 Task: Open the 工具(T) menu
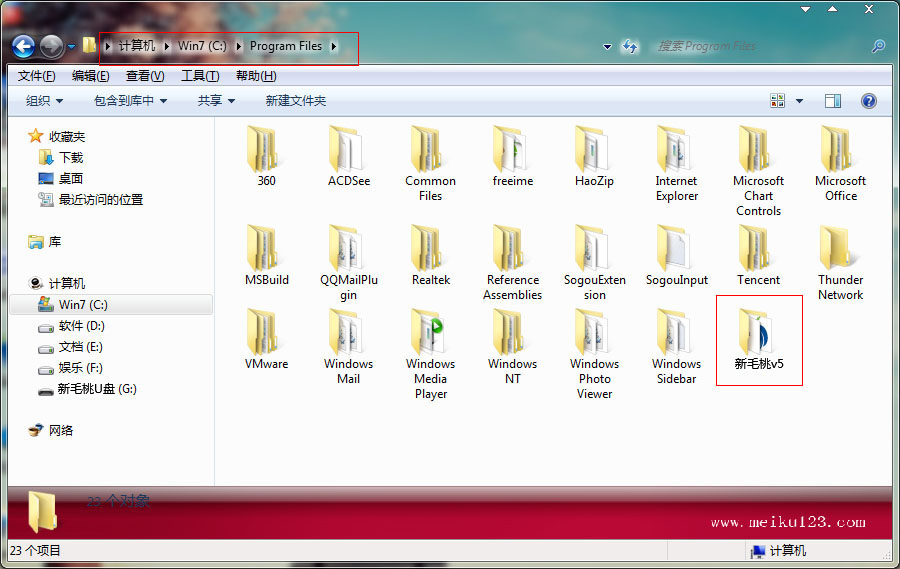click(x=200, y=76)
